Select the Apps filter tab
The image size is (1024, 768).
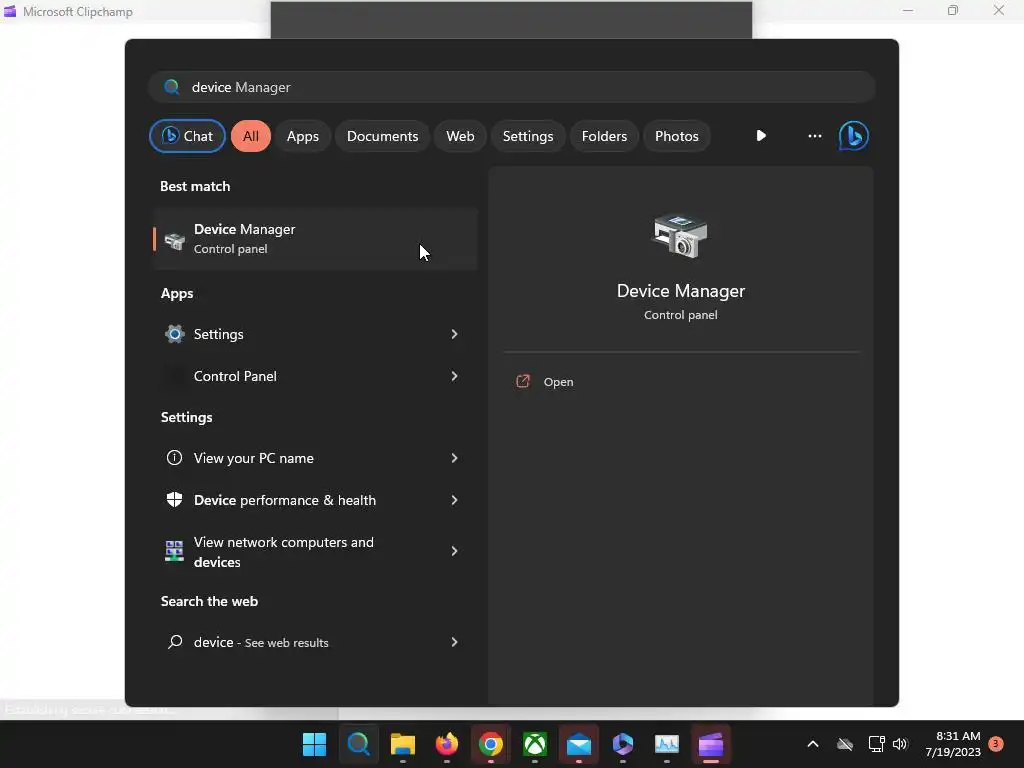[302, 136]
